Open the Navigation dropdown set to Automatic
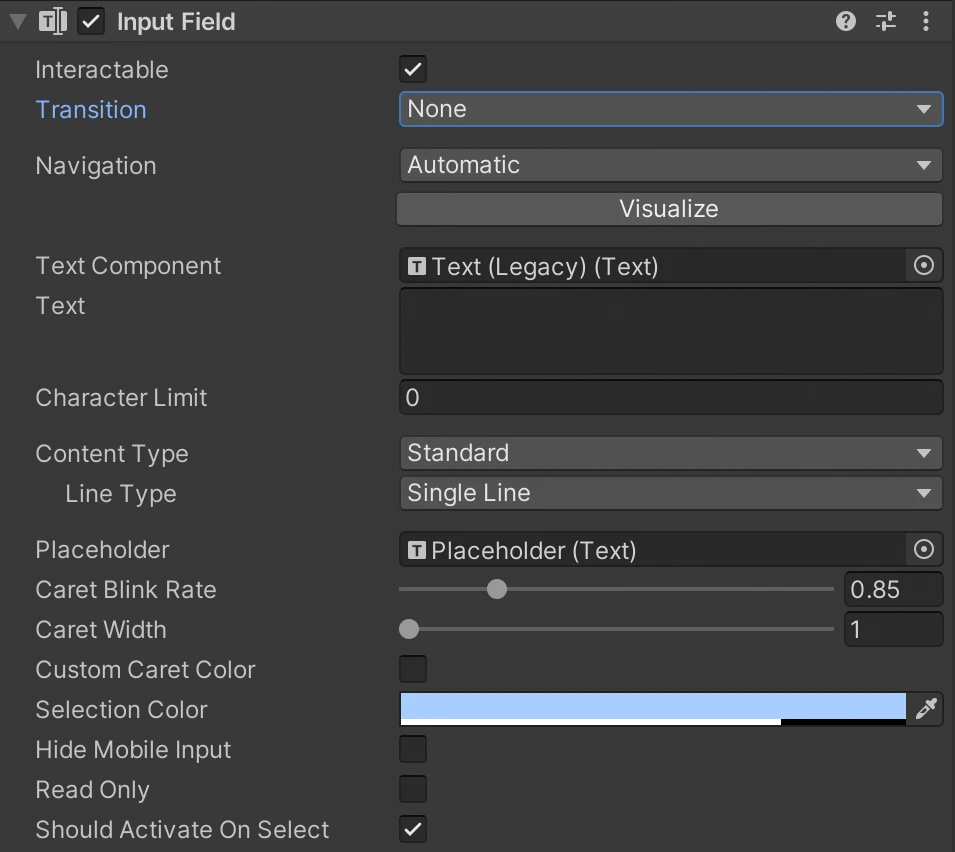Viewport: 955px width, 852px height. (670, 165)
